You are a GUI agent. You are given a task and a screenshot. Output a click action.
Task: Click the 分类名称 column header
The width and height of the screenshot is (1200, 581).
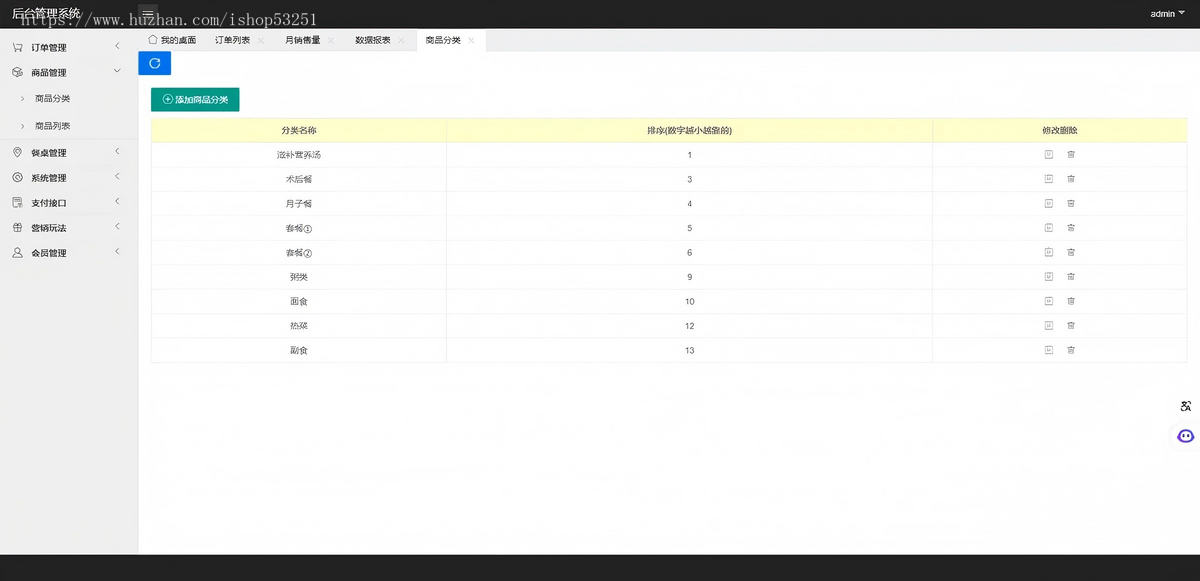[x=299, y=130]
